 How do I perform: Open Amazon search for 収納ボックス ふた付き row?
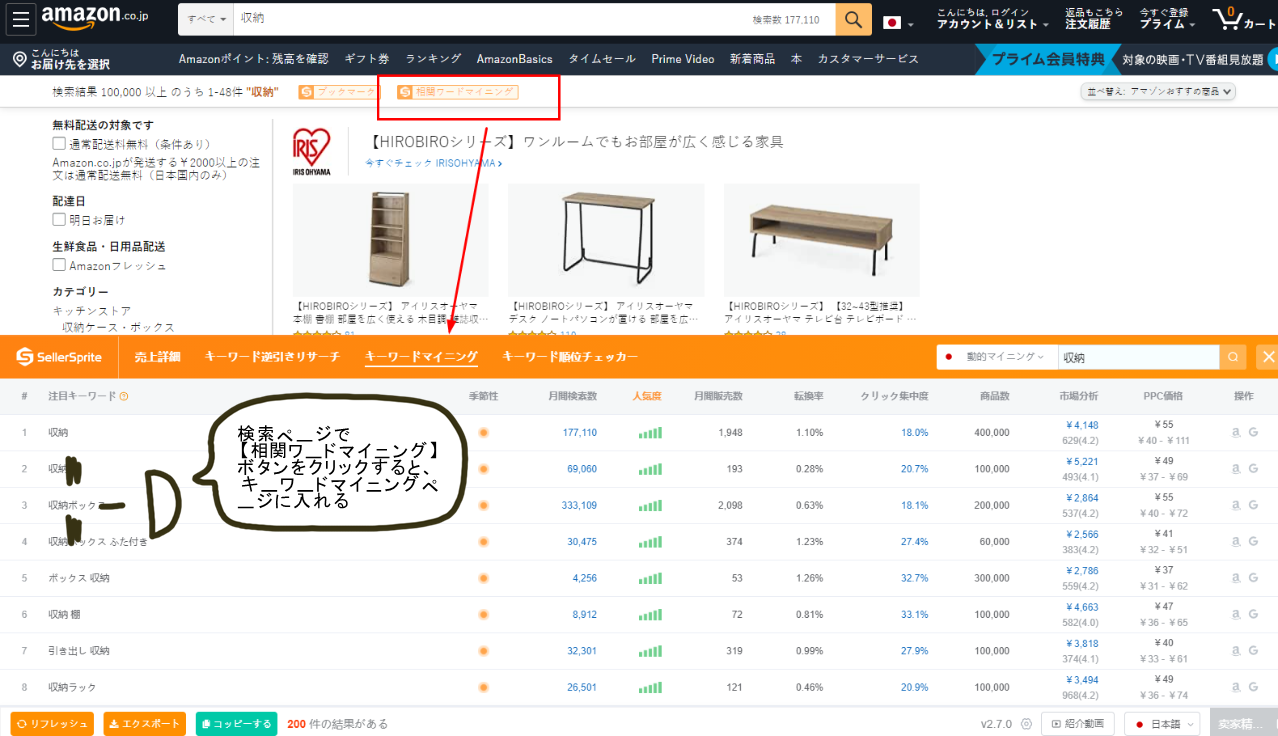click(x=1235, y=542)
